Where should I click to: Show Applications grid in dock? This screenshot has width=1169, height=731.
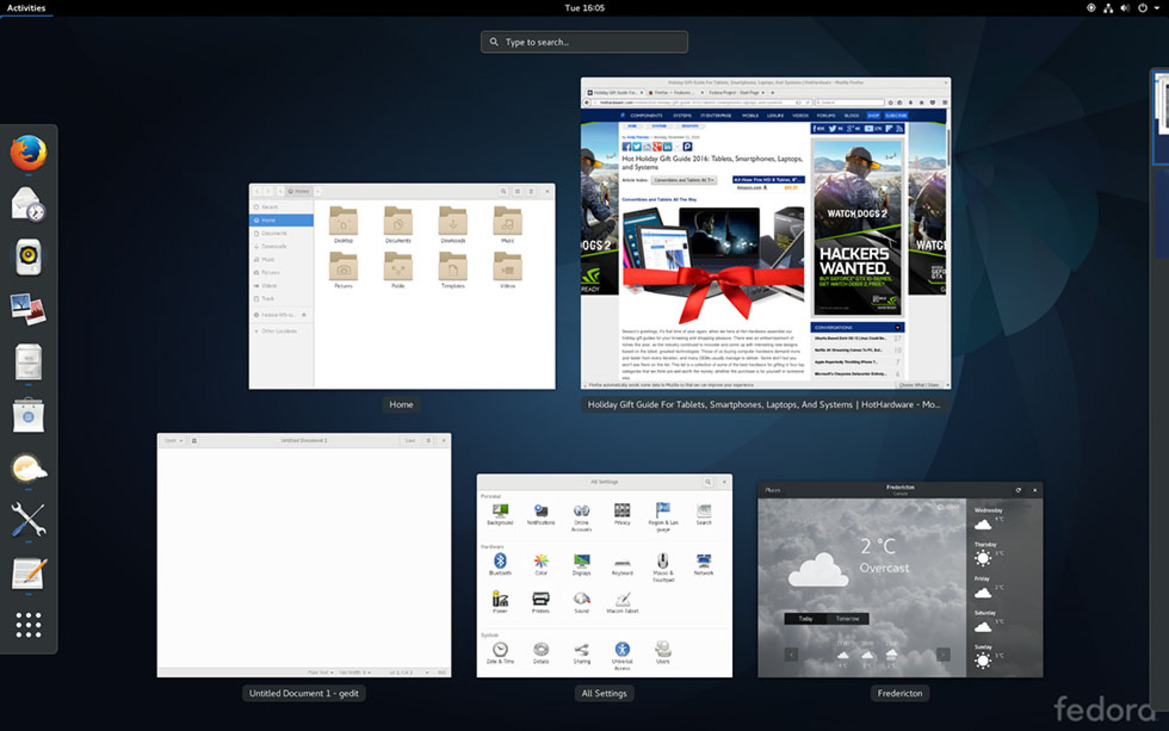coord(28,624)
